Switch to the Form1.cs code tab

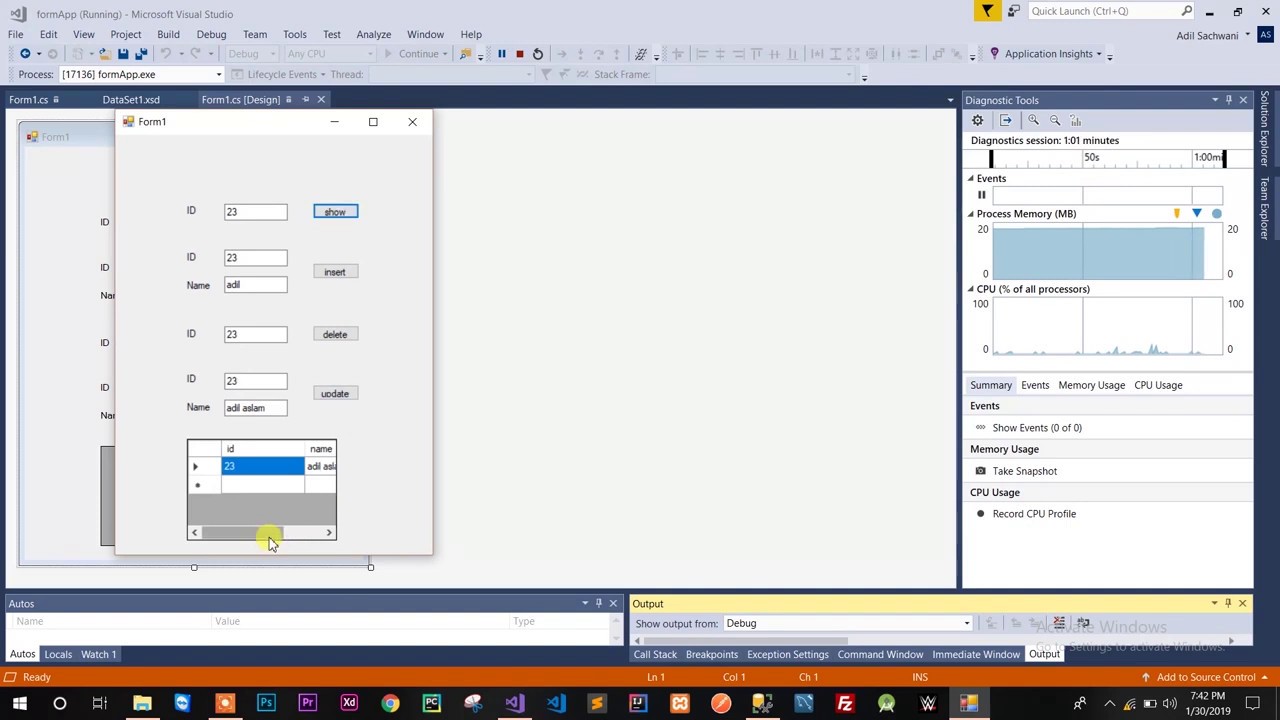pyautogui.click(x=29, y=100)
